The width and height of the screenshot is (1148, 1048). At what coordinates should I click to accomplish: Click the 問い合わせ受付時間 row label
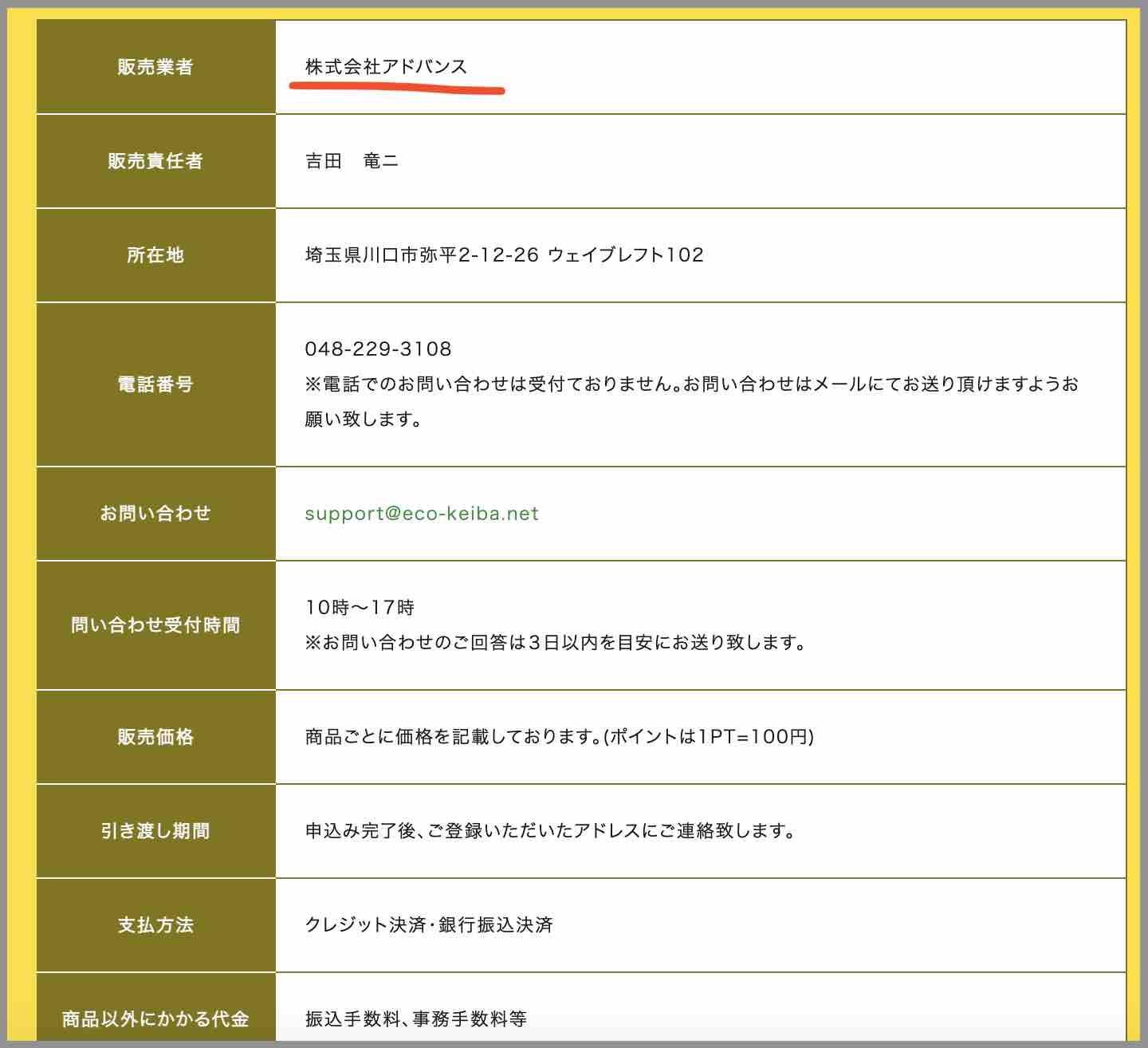click(156, 624)
